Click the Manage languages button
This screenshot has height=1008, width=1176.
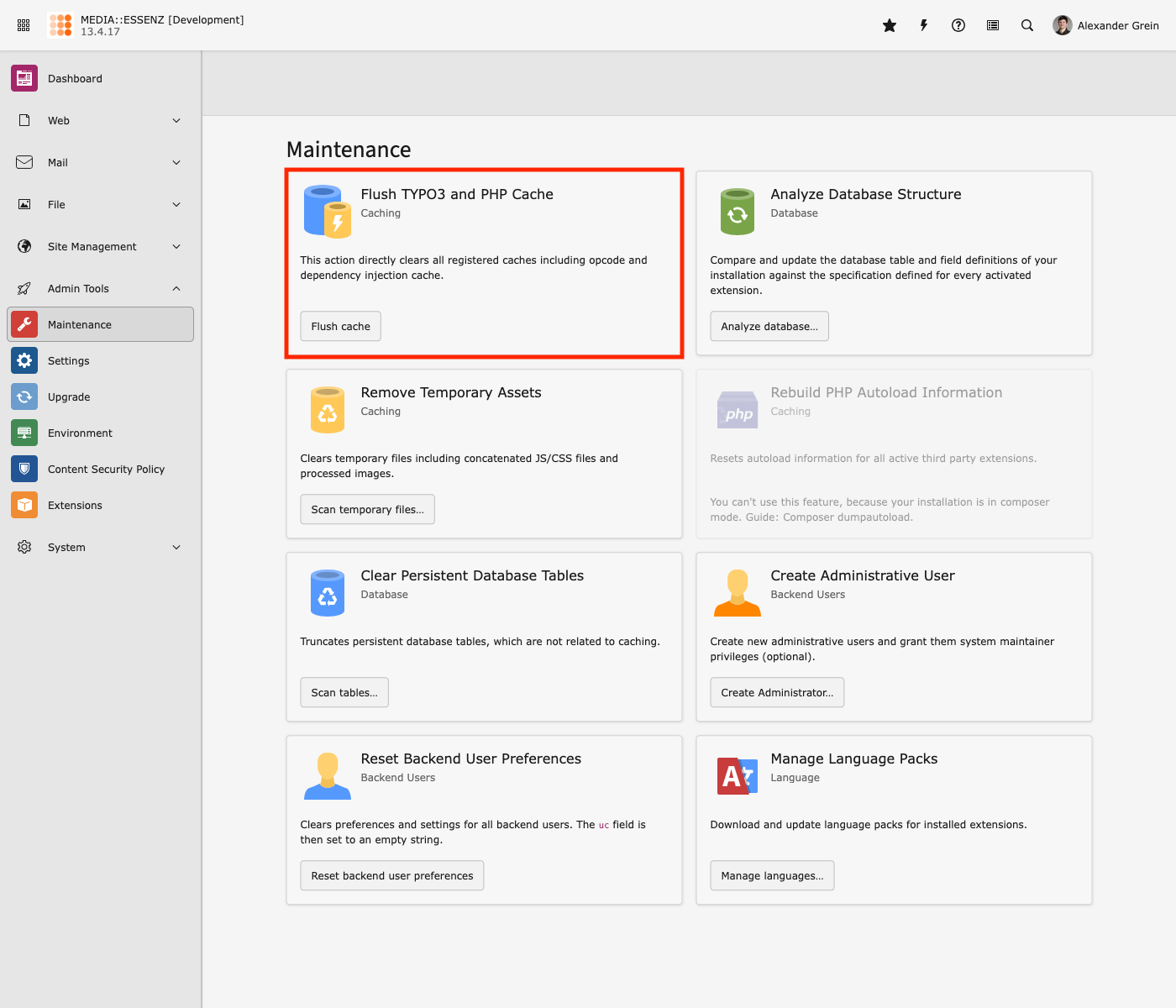(x=771, y=875)
